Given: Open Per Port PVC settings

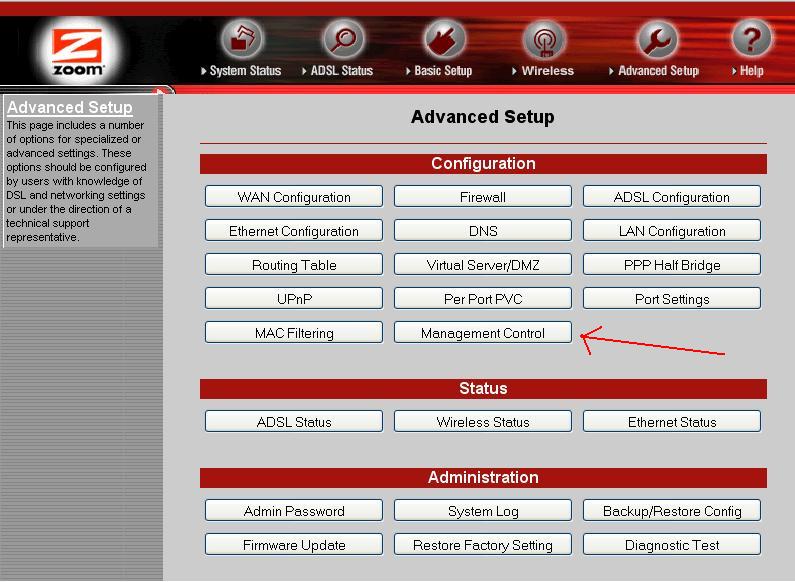Looking at the screenshot, I should tap(483, 299).
